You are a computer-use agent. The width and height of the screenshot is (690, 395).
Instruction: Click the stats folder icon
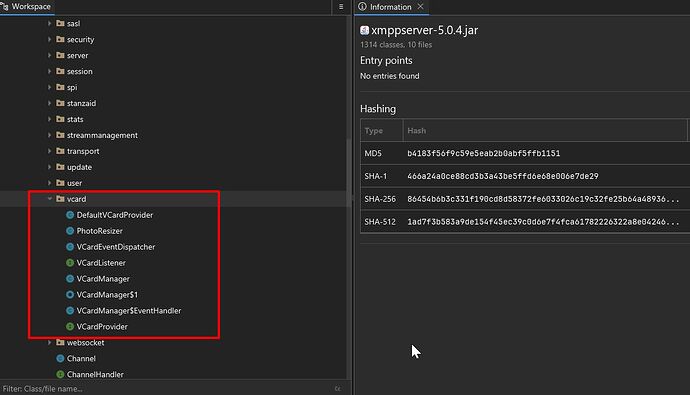[60, 119]
